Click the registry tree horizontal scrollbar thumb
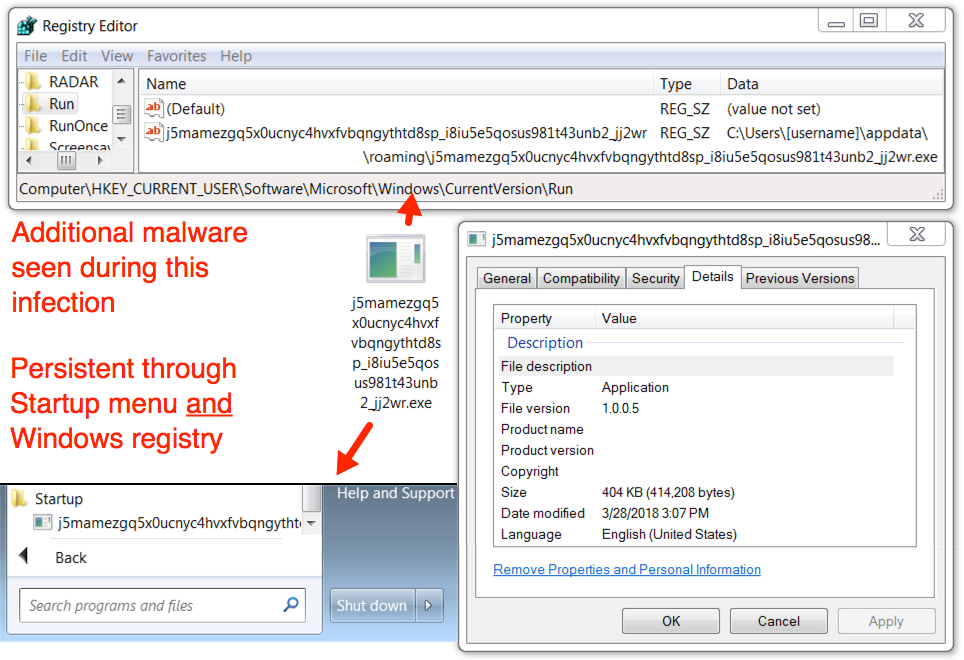 [66, 160]
